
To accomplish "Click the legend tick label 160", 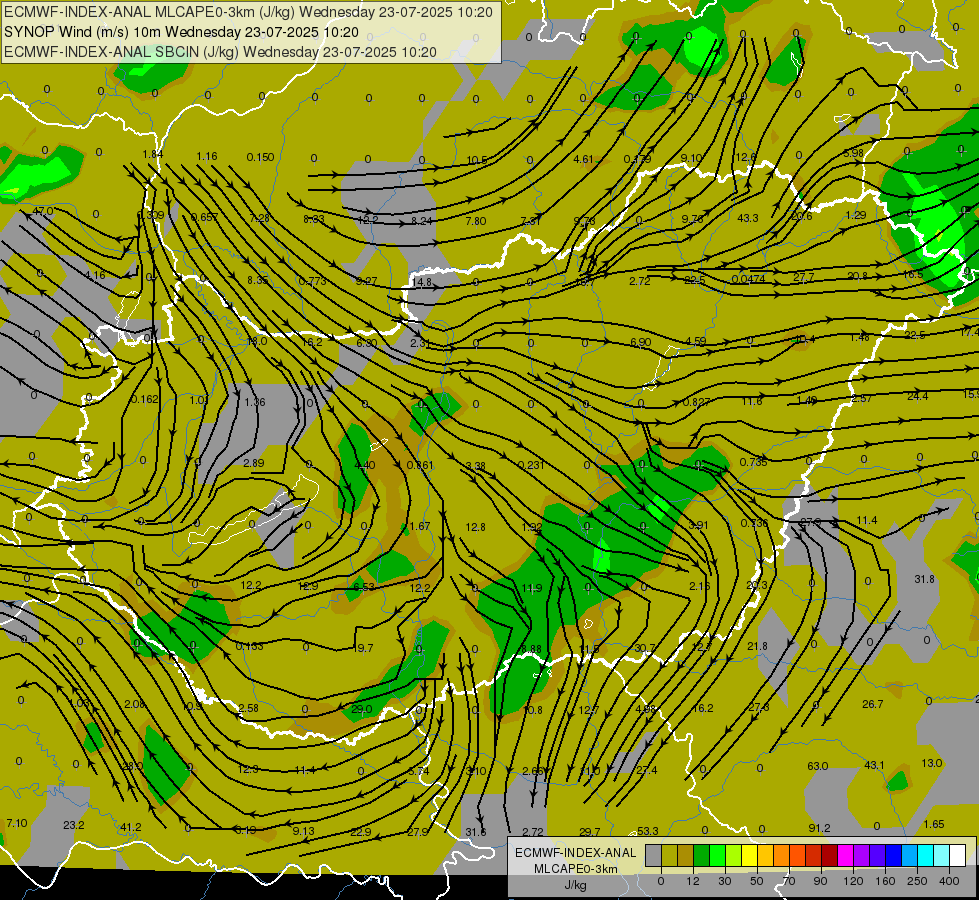I will point(885,881).
